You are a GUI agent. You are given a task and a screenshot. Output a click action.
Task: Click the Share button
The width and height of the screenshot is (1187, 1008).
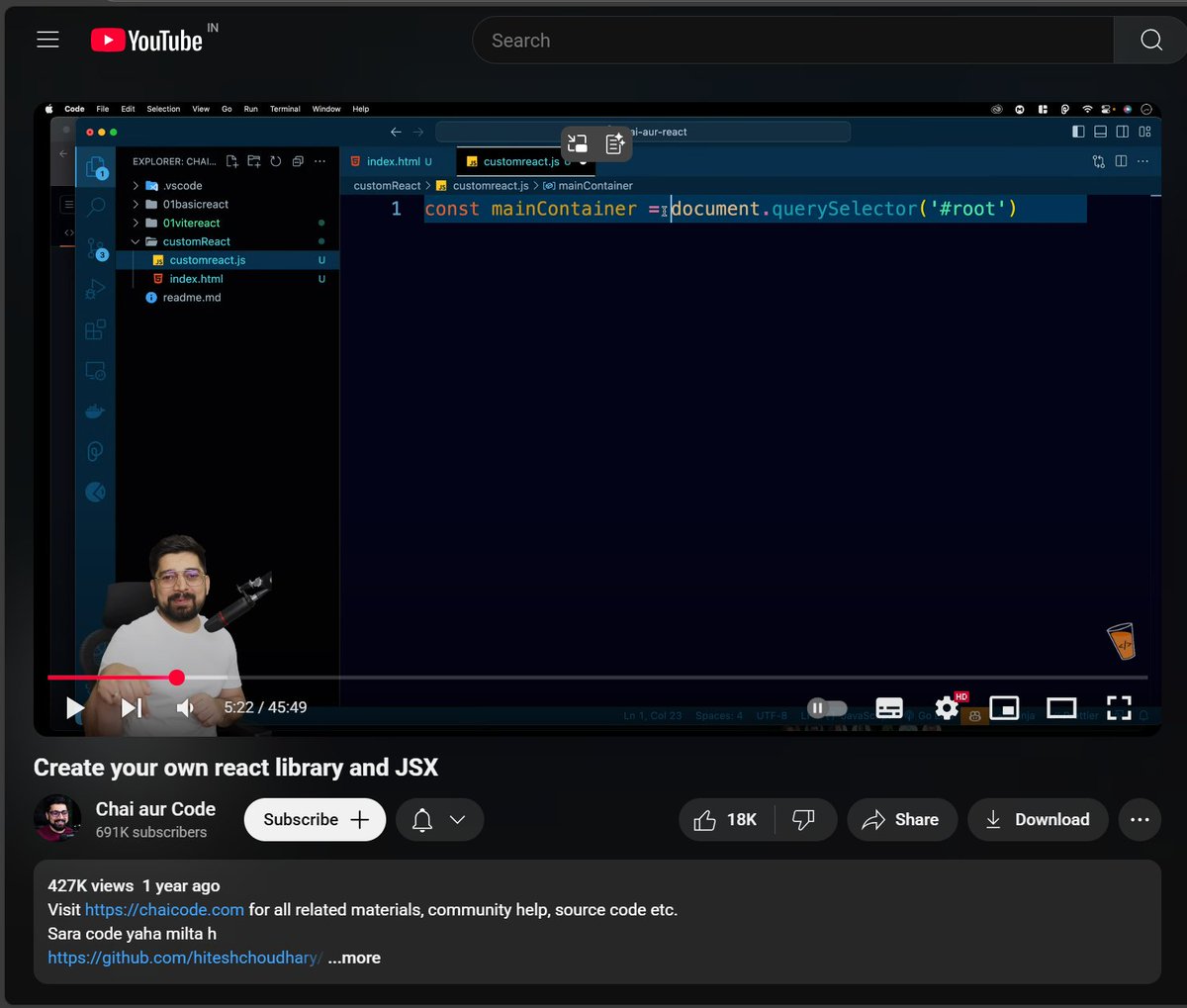coord(901,820)
